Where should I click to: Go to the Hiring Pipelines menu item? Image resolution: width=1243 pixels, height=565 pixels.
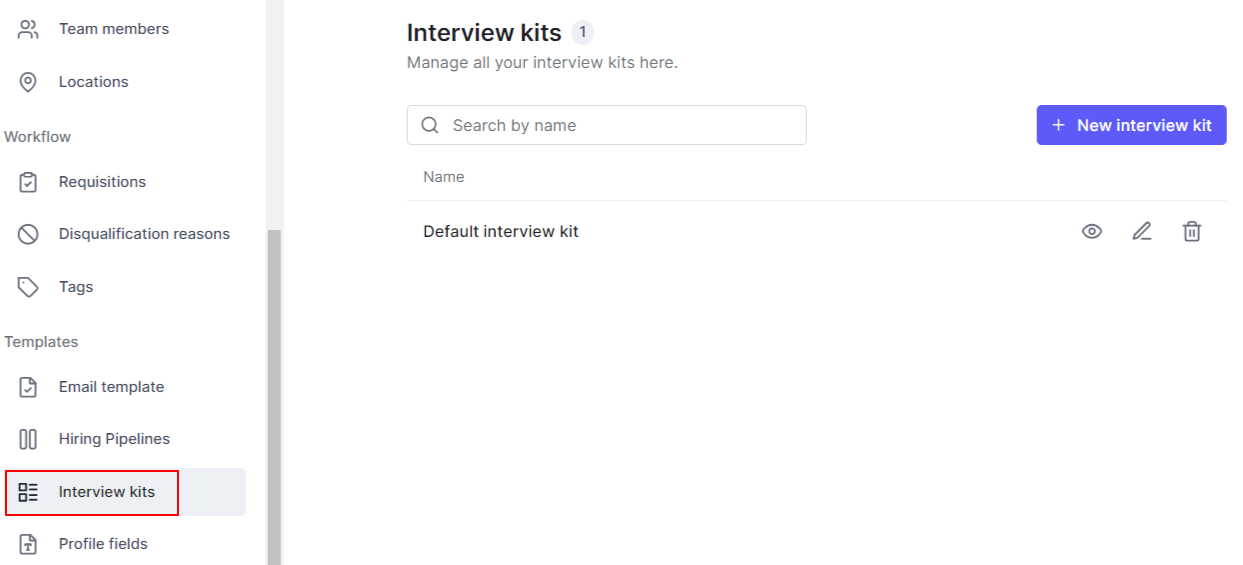click(x=114, y=439)
